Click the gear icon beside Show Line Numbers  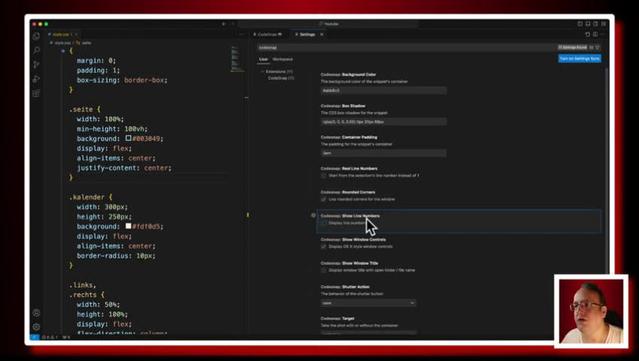click(313, 216)
